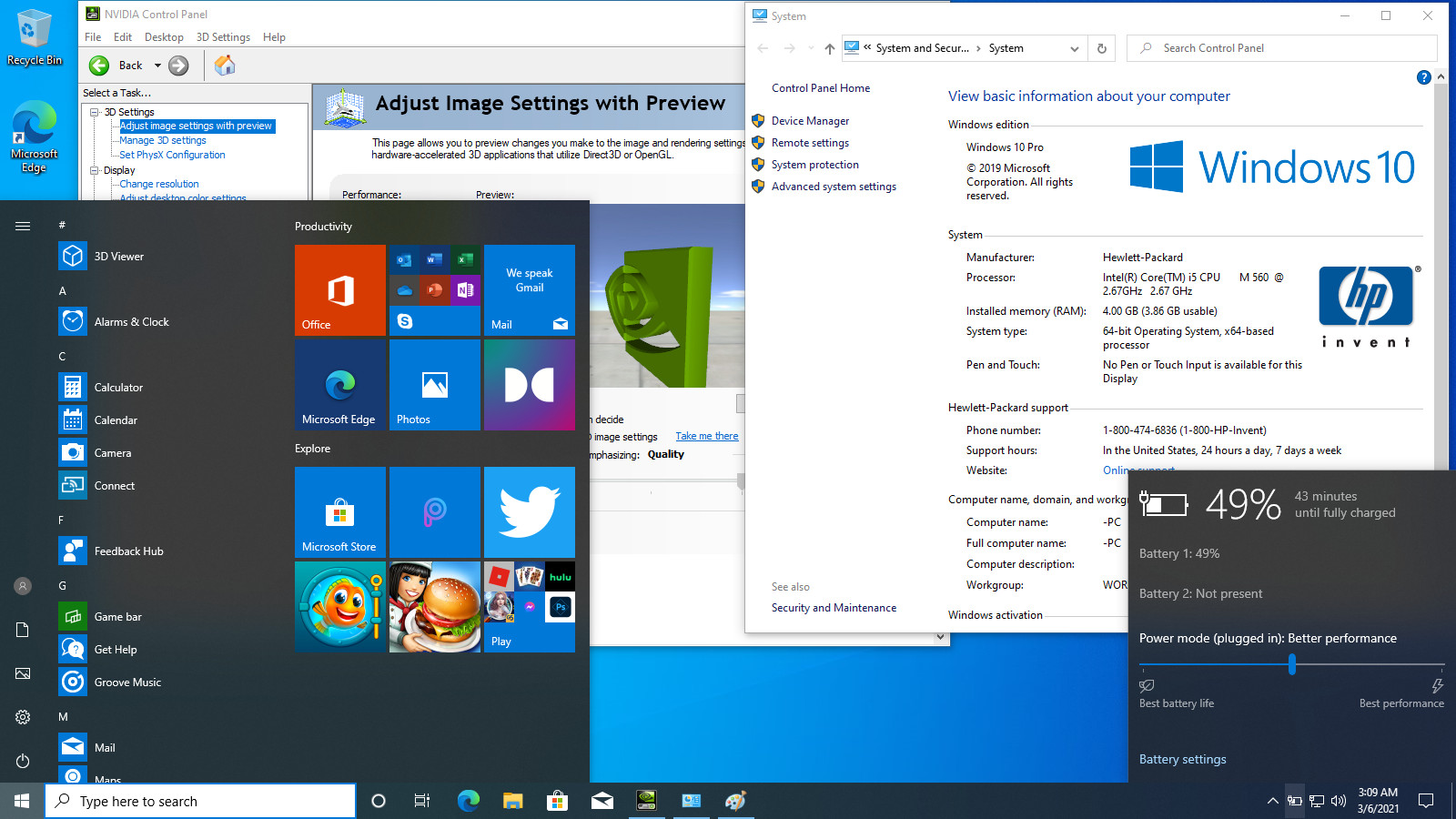Adjust the power mode slider handle
The image size is (1456, 819).
point(1292,665)
